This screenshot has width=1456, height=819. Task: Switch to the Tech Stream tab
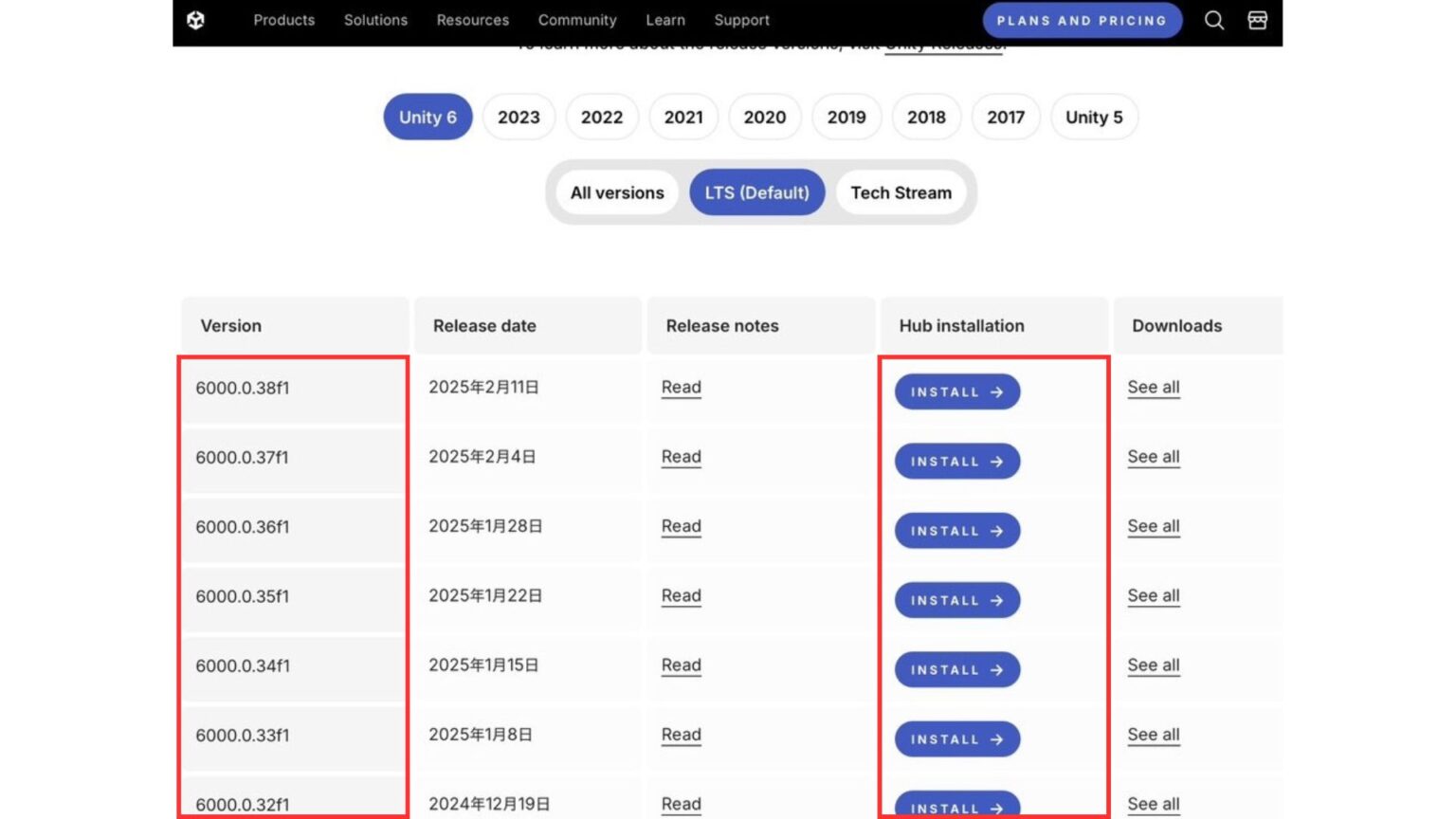pos(901,192)
